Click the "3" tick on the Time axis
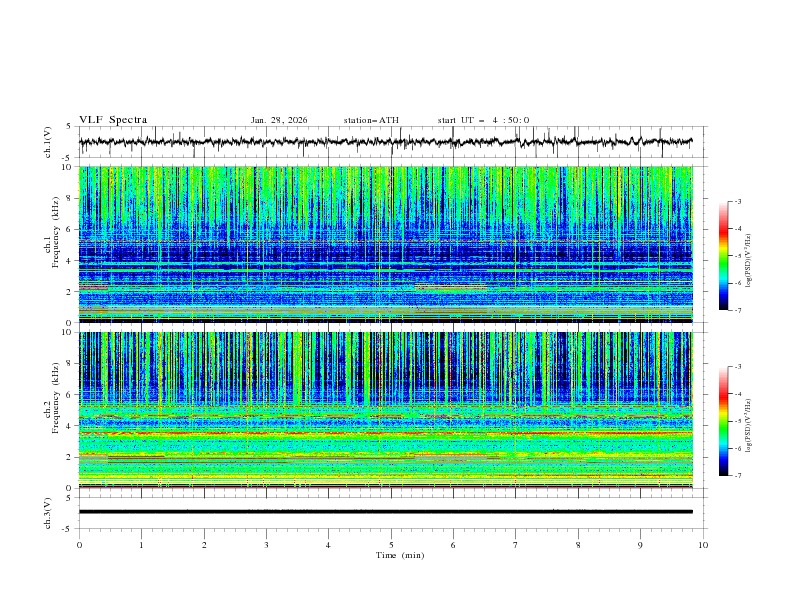 (266, 545)
